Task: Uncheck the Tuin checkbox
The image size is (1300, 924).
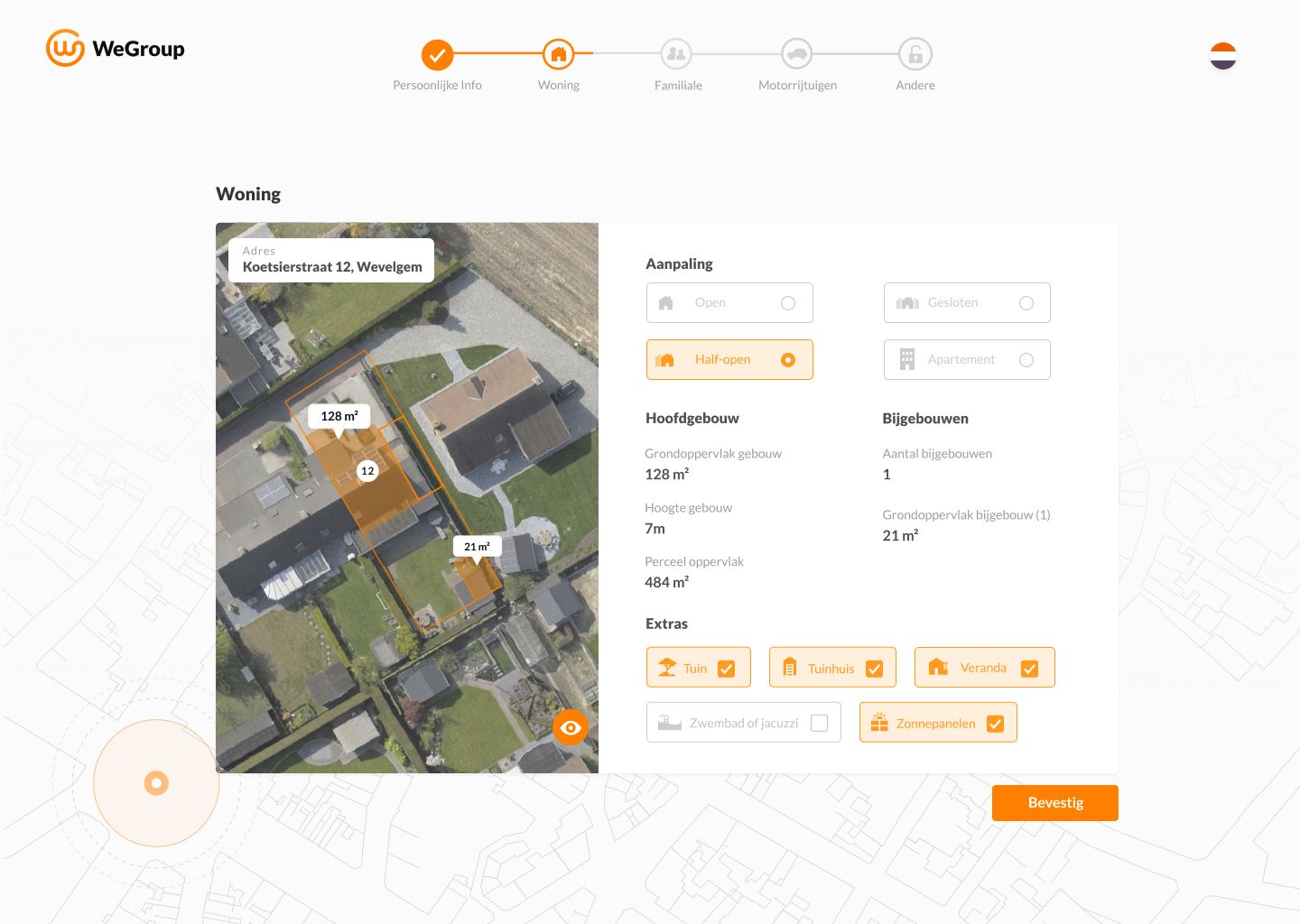Action: 727,669
